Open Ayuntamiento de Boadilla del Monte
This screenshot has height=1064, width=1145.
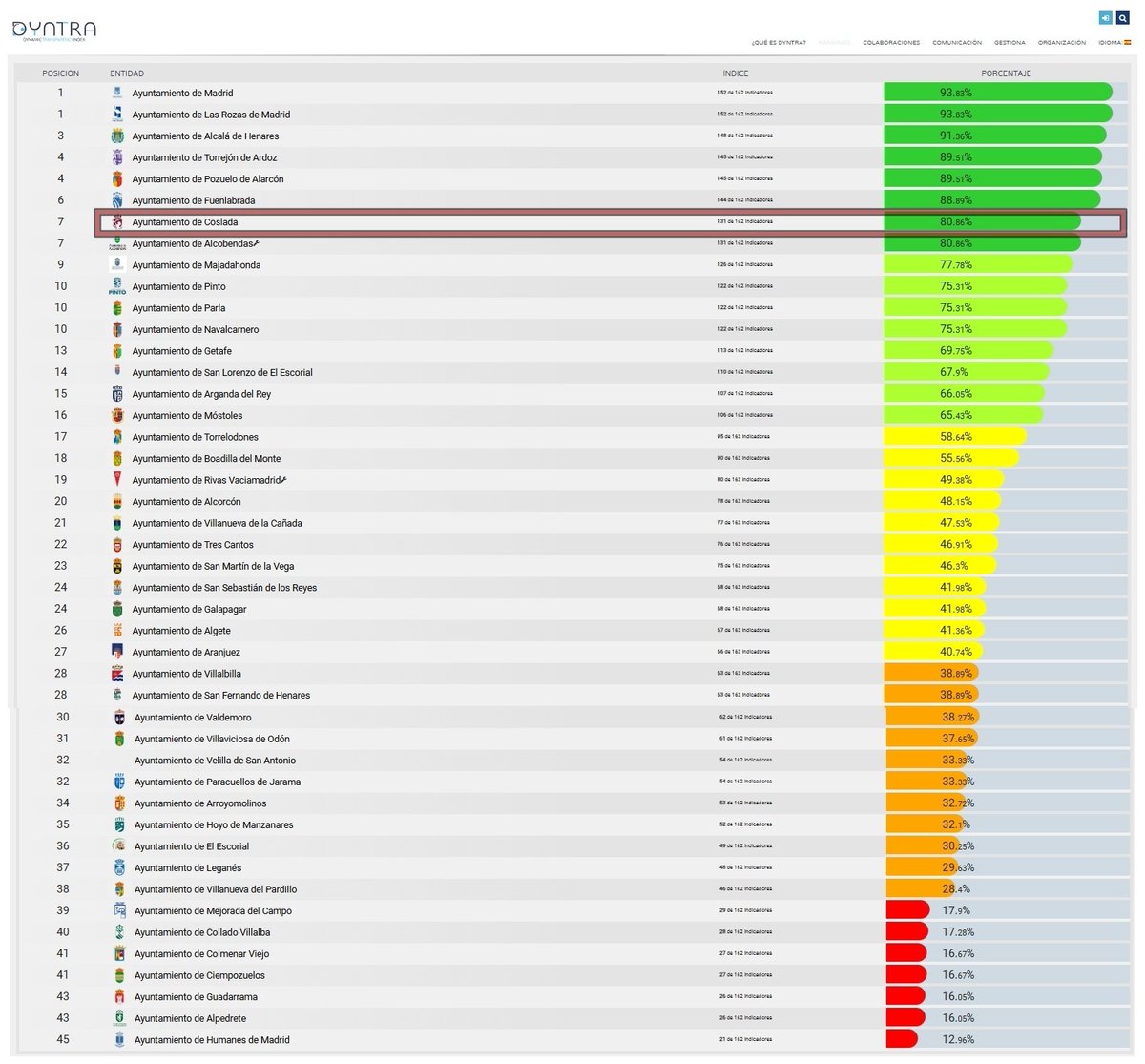(x=206, y=459)
